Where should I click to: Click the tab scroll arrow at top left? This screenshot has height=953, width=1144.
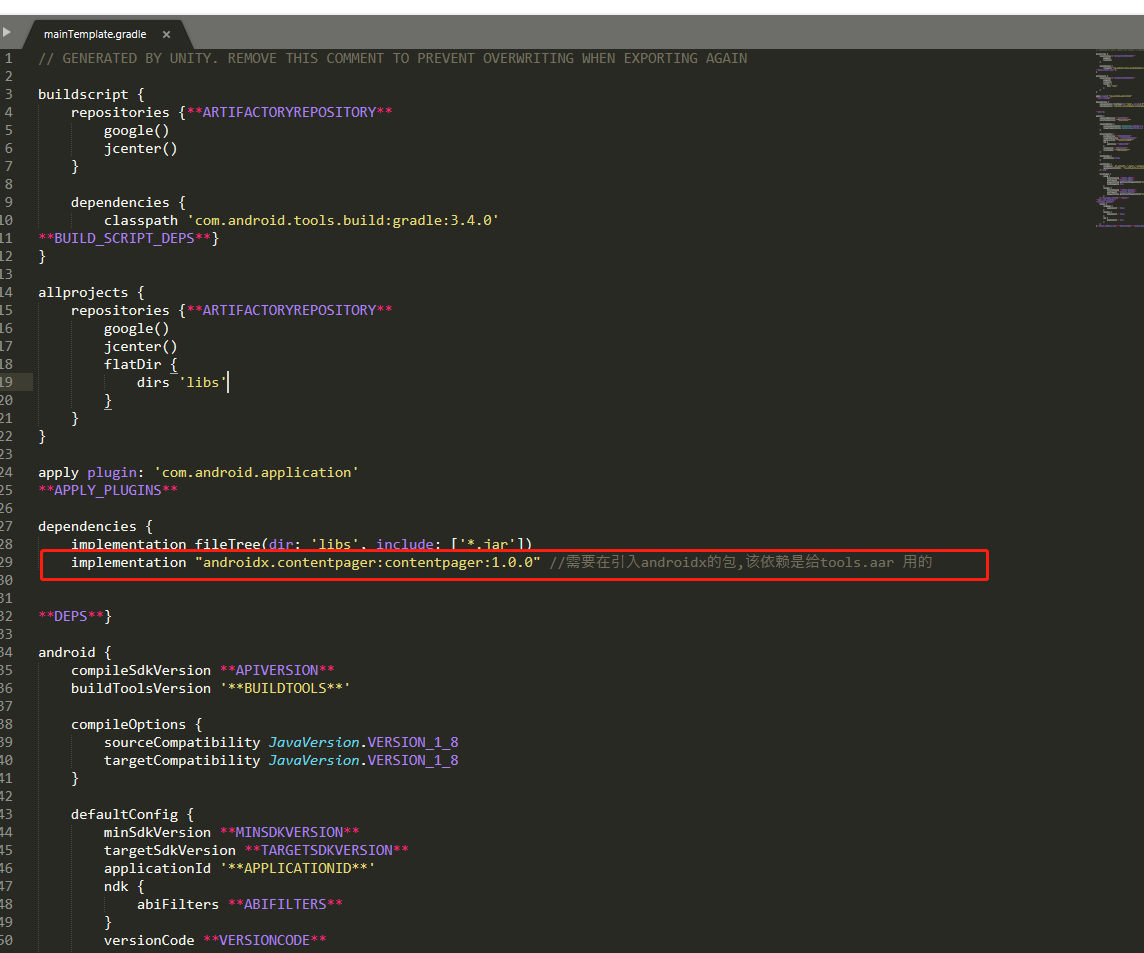[7, 32]
